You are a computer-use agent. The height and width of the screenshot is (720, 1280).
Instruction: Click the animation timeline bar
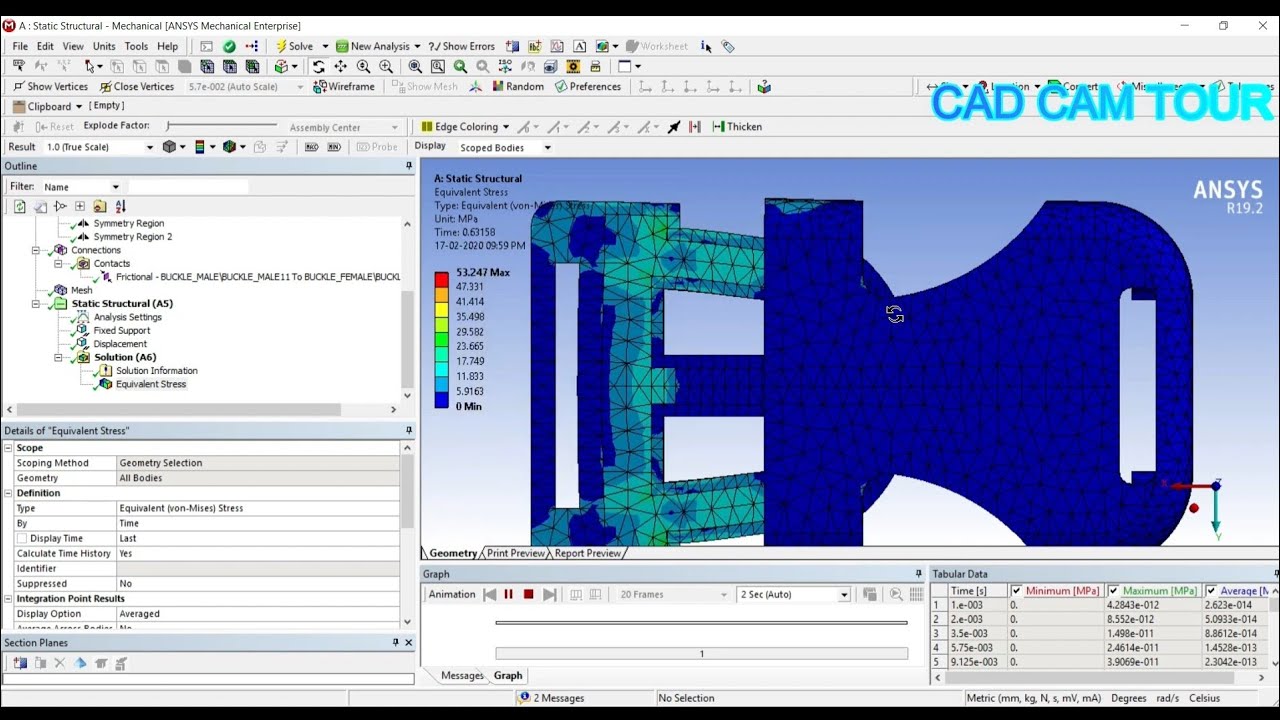click(x=701, y=654)
